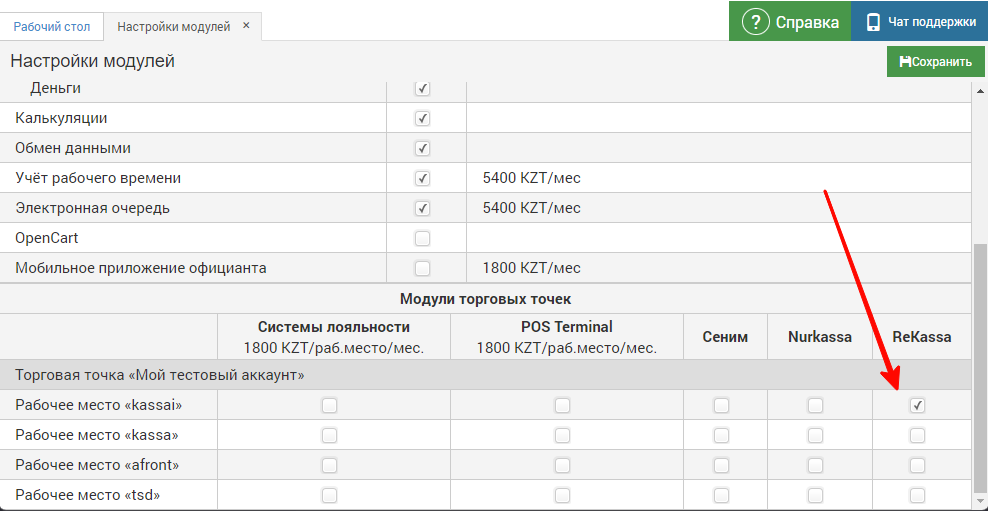Check Сеним for workplace kassai

click(721, 405)
